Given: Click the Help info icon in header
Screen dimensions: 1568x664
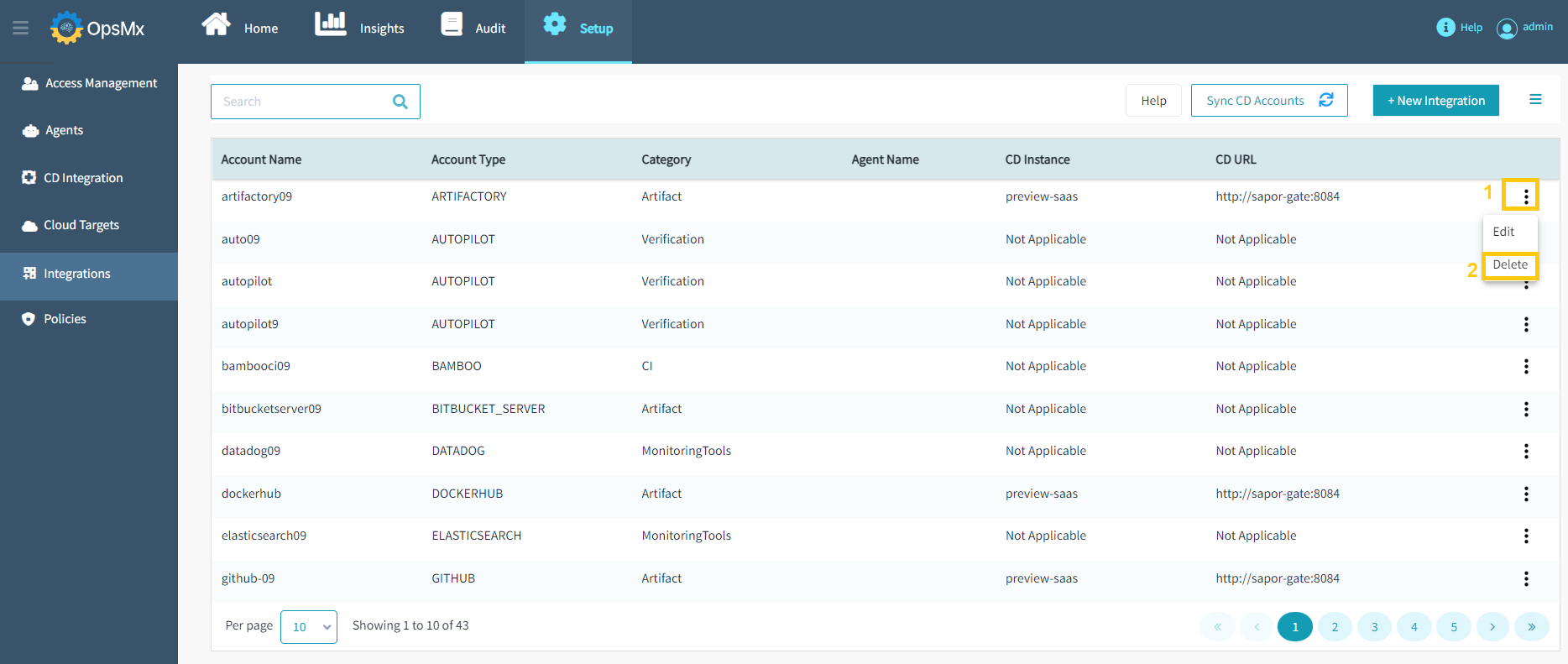Looking at the screenshot, I should 1445,28.
